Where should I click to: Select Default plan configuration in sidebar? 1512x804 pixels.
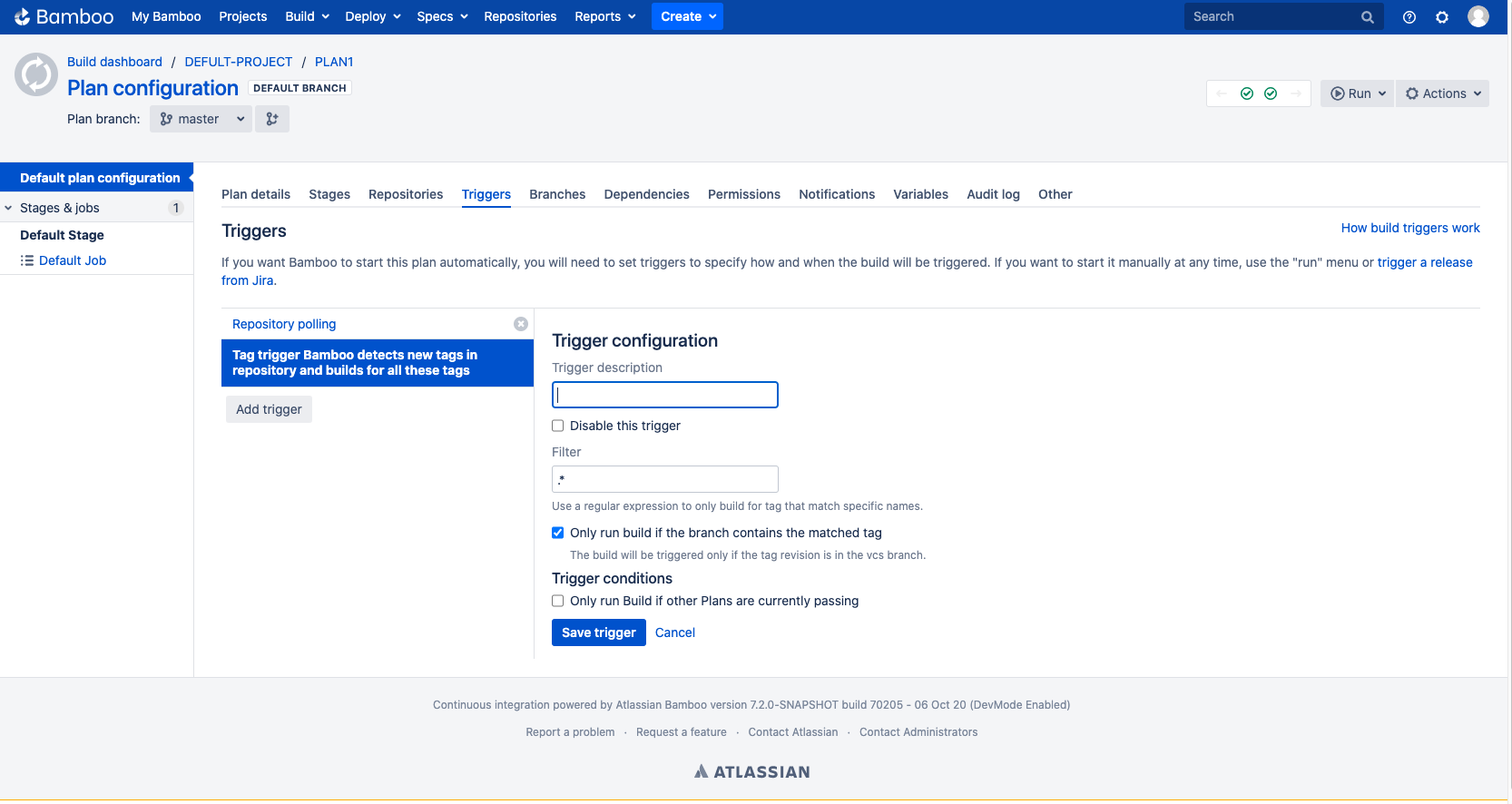click(97, 178)
